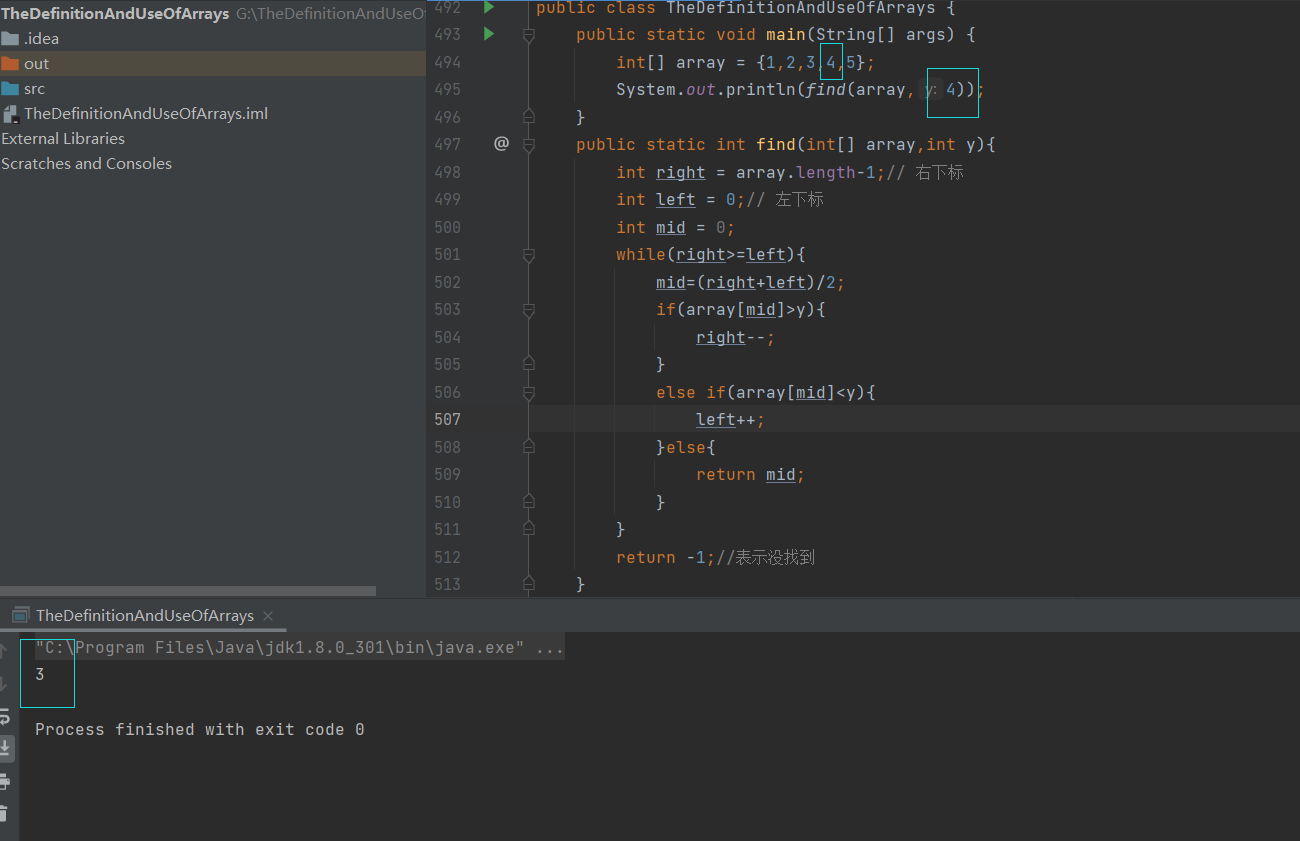
Task: Click 'int left = 0;' declaration
Action: [680, 199]
